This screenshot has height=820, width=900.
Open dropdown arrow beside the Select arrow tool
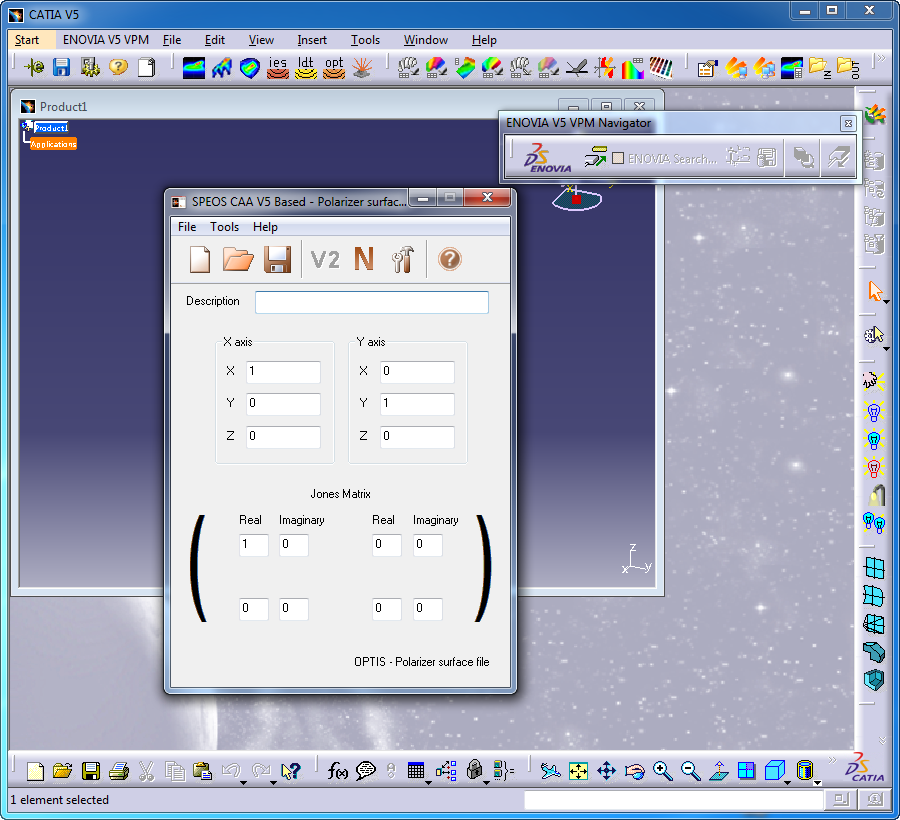point(887,302)
